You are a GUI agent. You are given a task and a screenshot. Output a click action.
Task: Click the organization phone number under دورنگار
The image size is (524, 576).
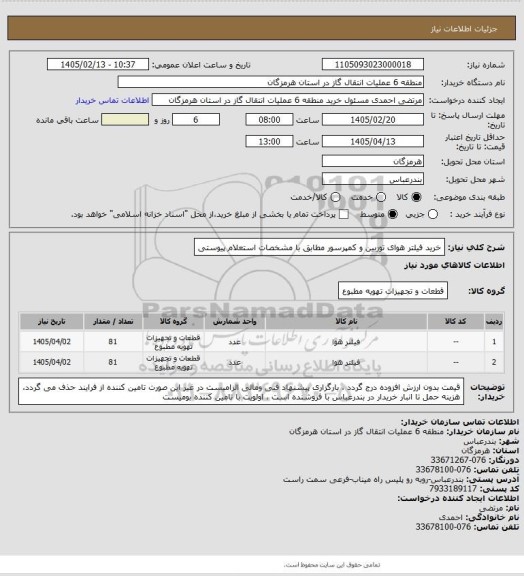(443, 469)
